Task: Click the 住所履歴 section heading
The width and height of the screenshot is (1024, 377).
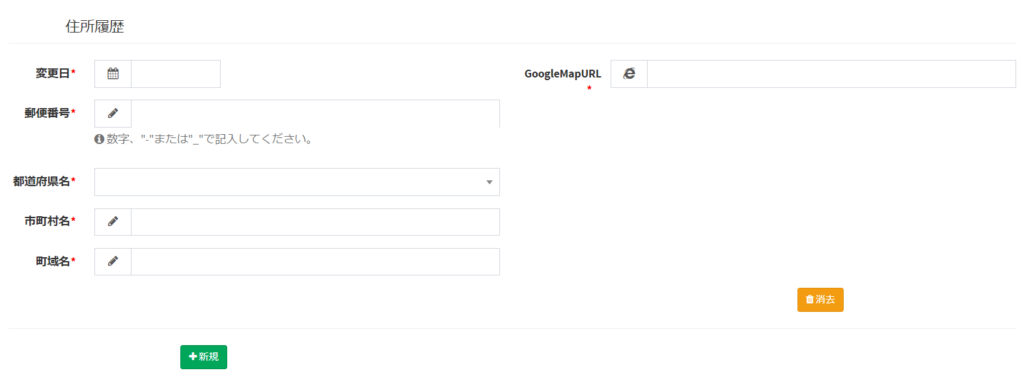Action: pos(95,26)
